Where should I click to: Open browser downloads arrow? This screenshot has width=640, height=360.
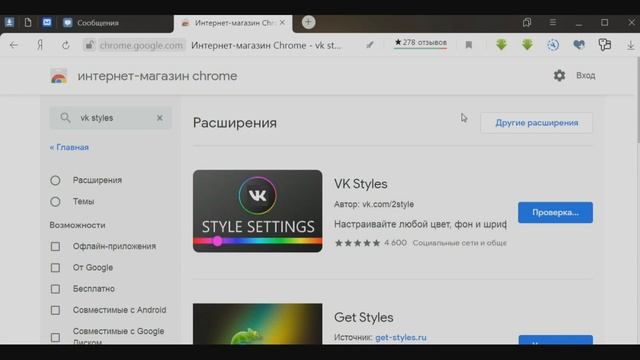coord(631,45)
